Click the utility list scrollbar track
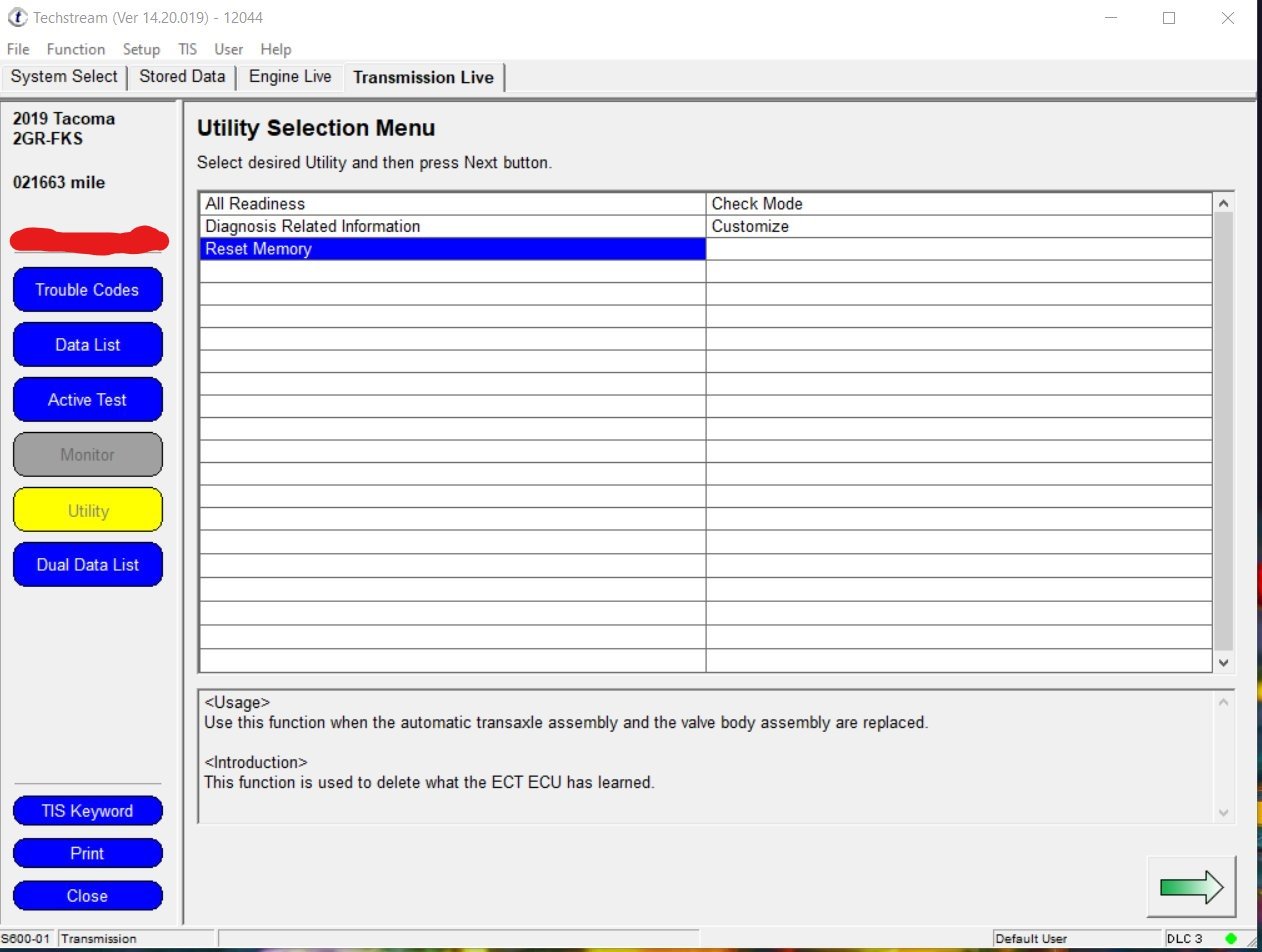 pos(1224,432)
